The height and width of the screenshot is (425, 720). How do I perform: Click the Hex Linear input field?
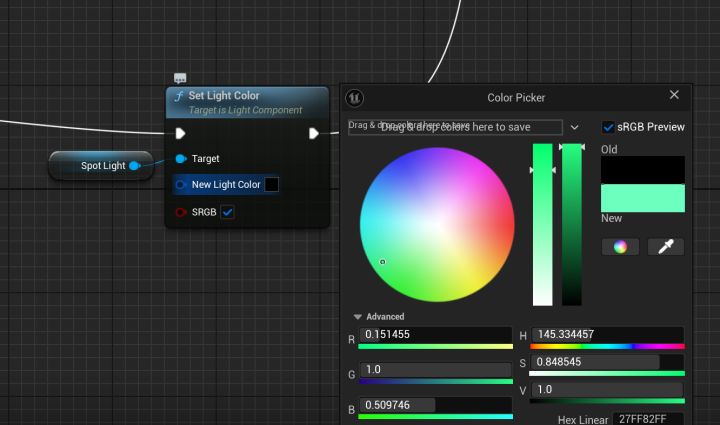[648, 420]
